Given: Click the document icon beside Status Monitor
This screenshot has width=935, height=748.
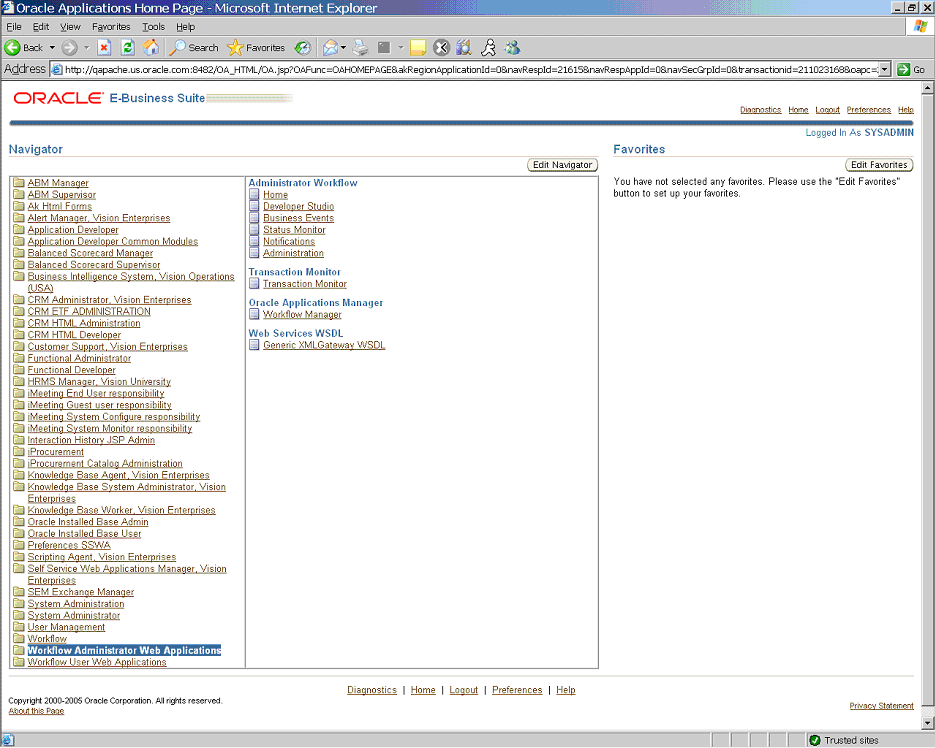Looking at the screenshot, I should tap(254, 229).
